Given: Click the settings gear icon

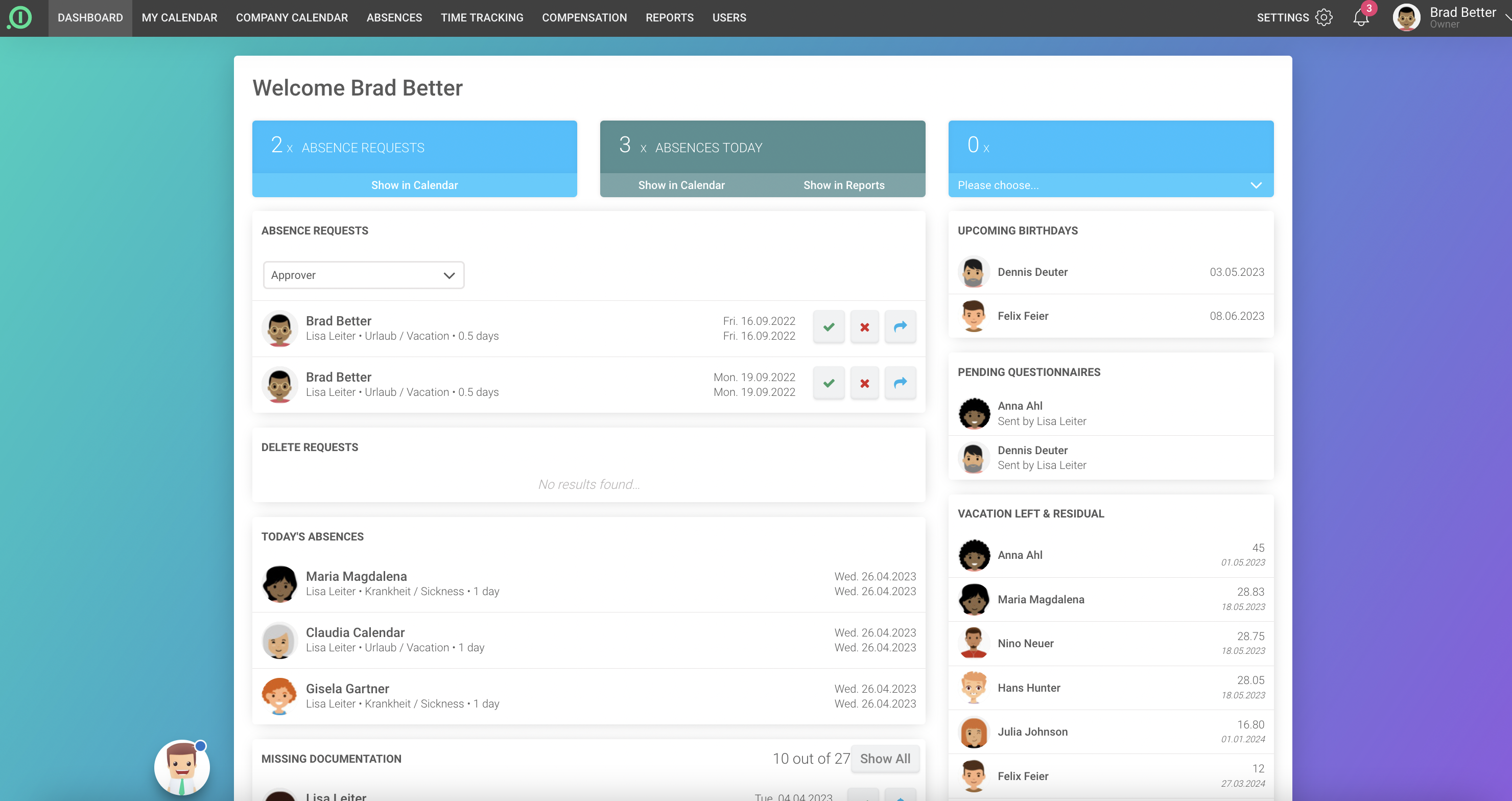Looking at the screenshot, I should (1324, 17).
